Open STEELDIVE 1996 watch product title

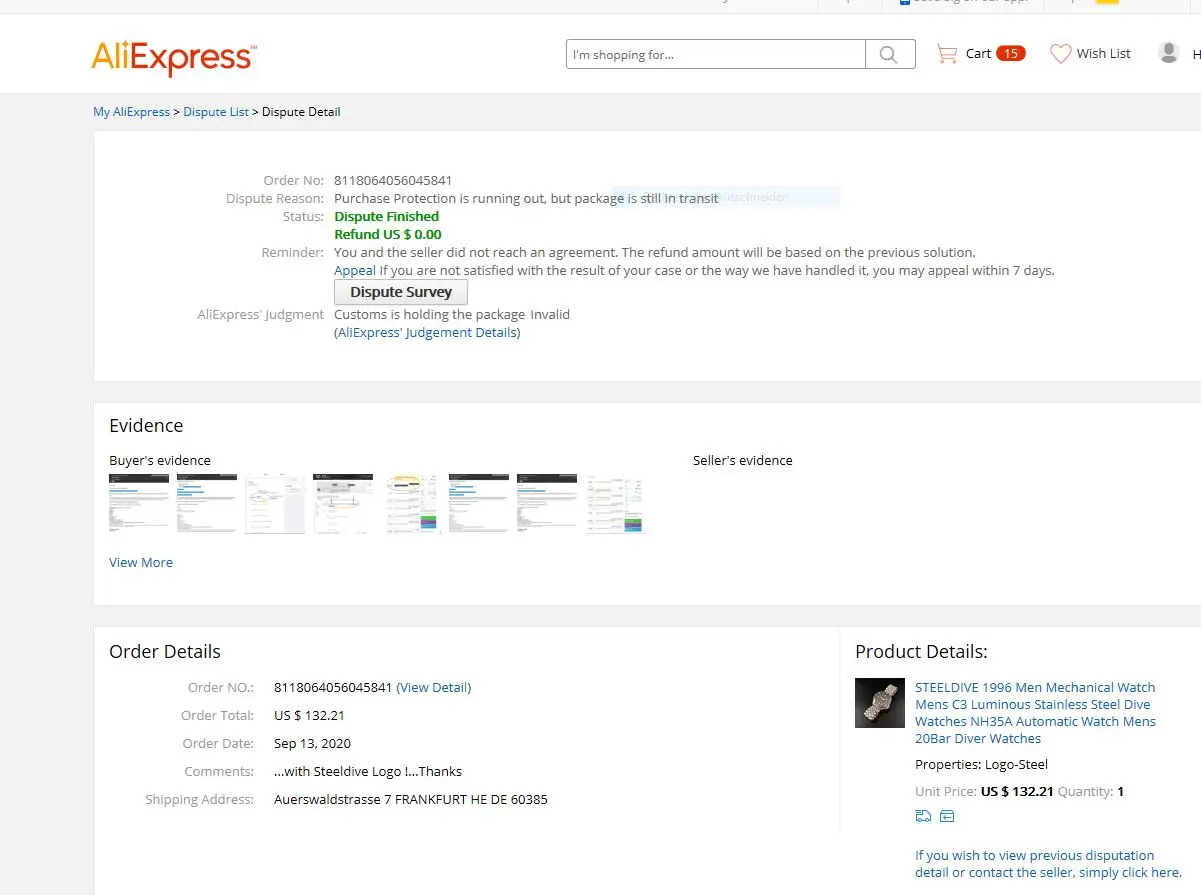[x=1035, y=713]
